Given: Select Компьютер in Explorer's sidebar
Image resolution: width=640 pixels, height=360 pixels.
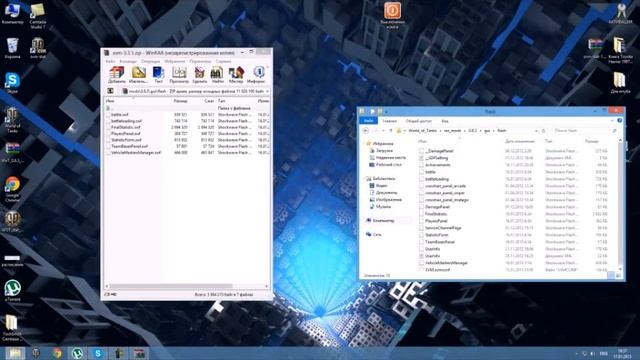Looking at the screenshot, I should pos(383,220).
